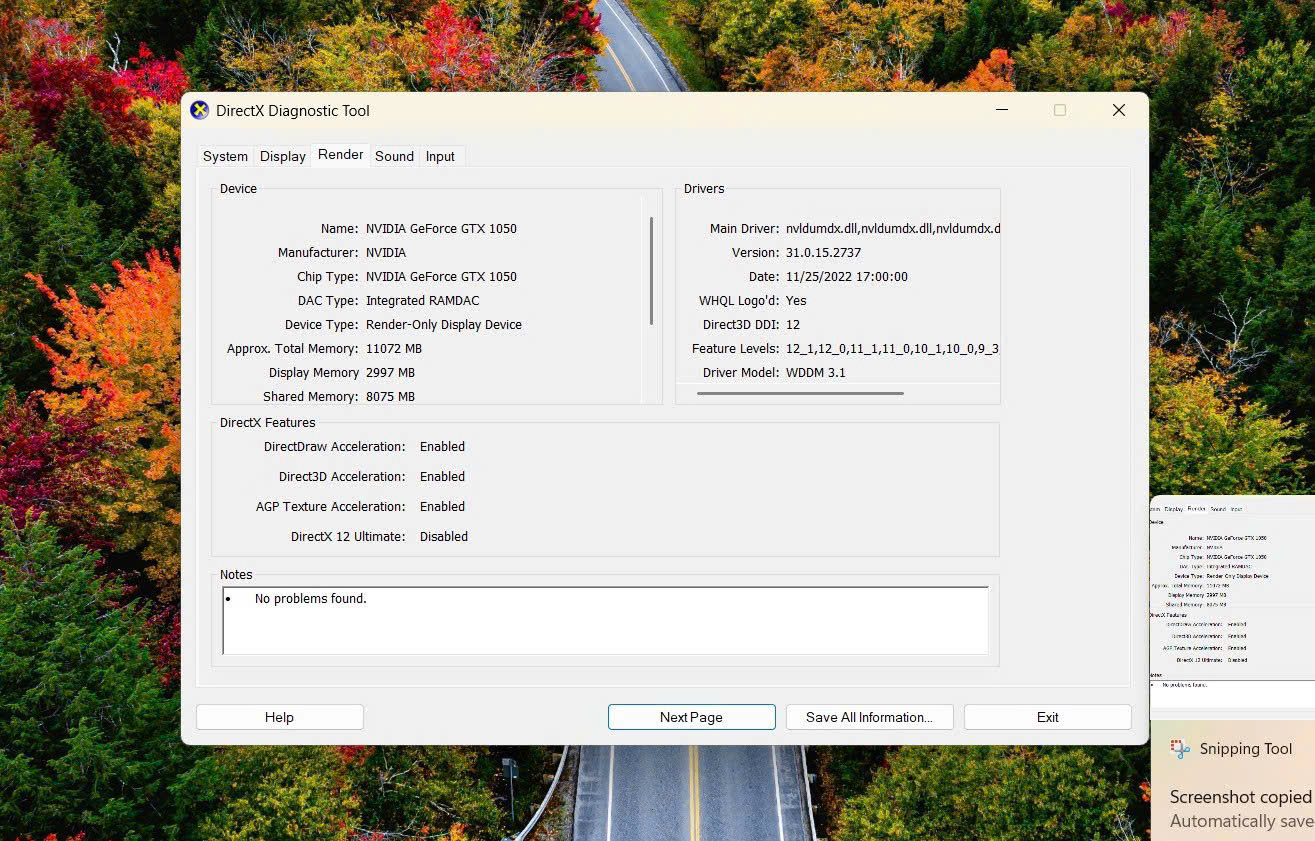Click the DirectX icon in title bar
1315x841 pixels.
[200, 111]
